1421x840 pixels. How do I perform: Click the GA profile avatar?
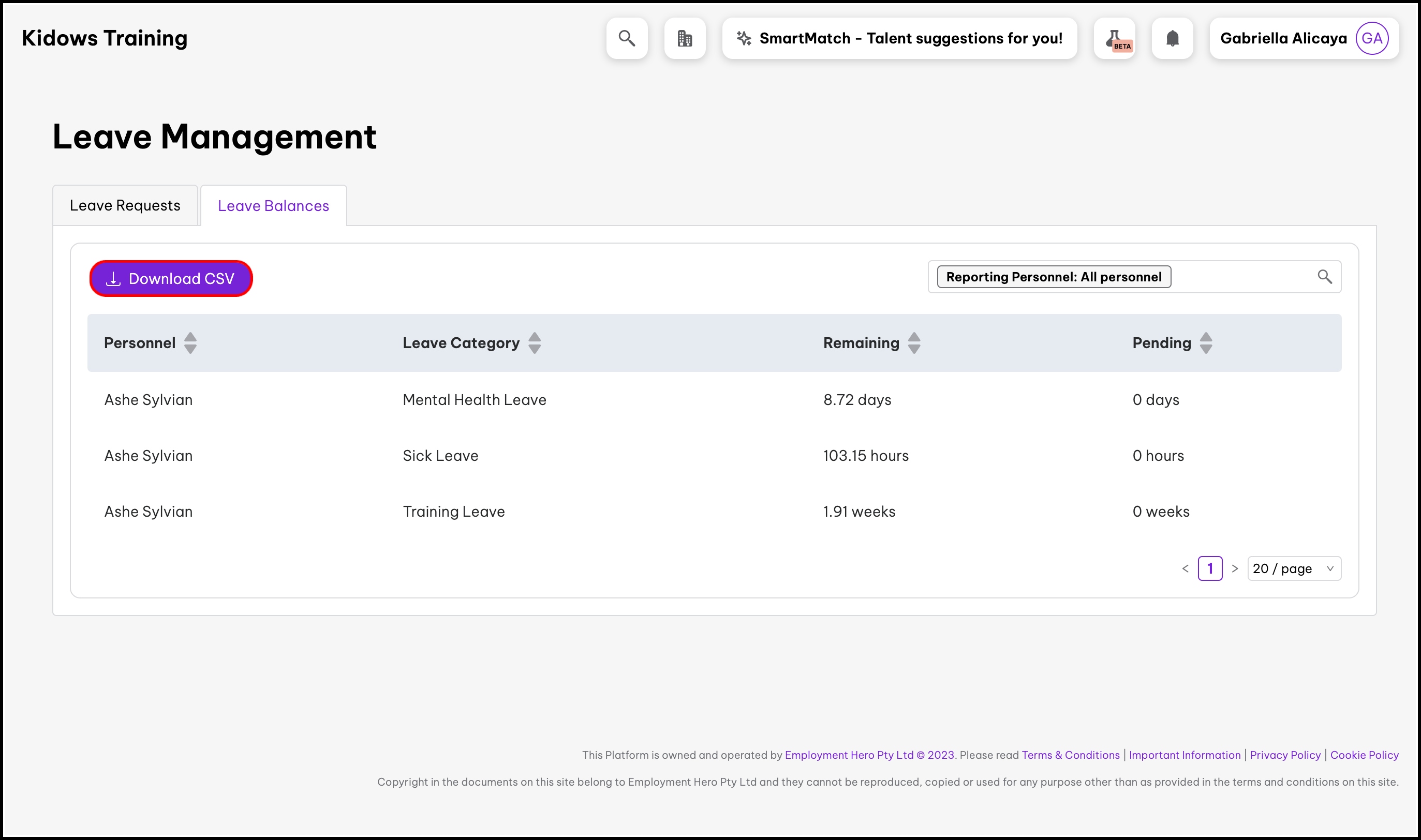click(1371, 38)
